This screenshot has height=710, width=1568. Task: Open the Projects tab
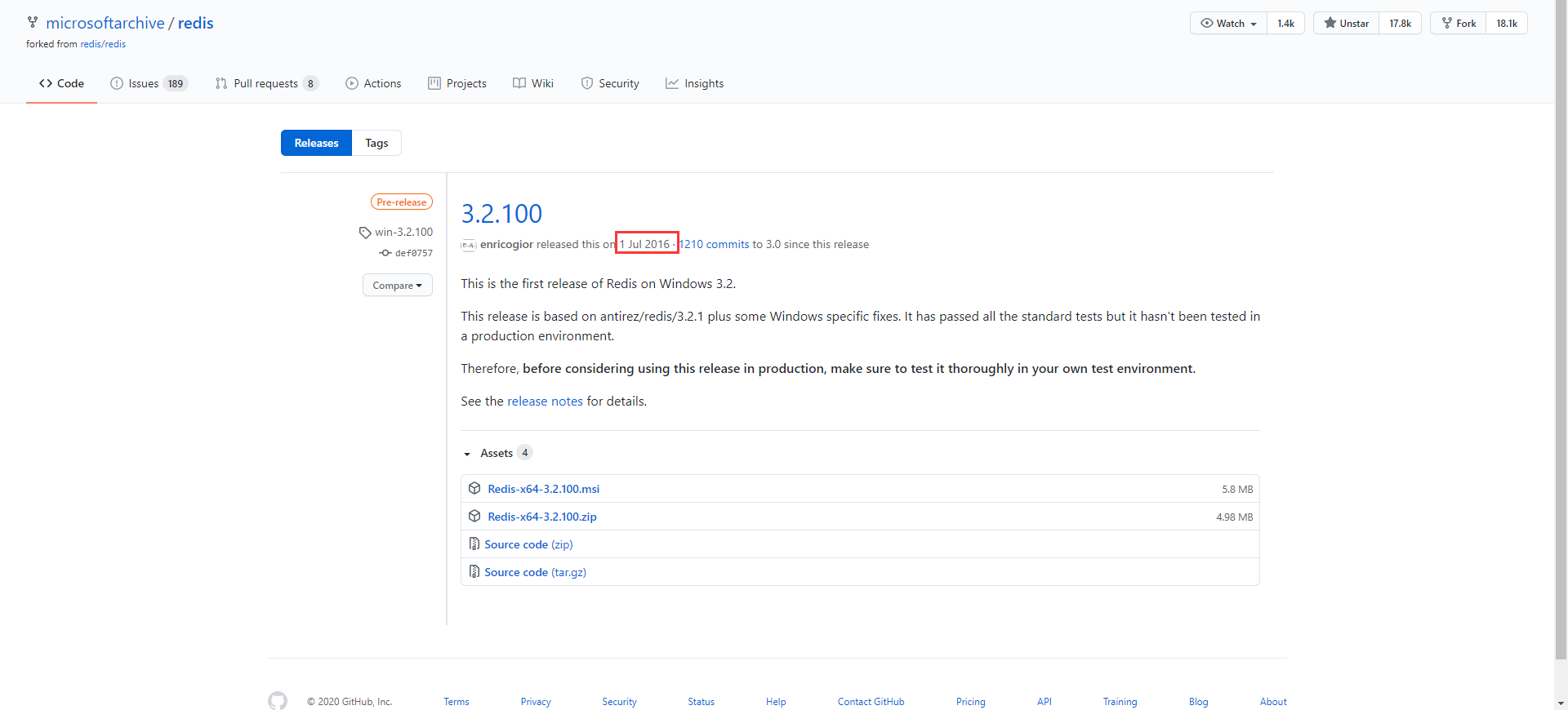click(x=457, y=83)
